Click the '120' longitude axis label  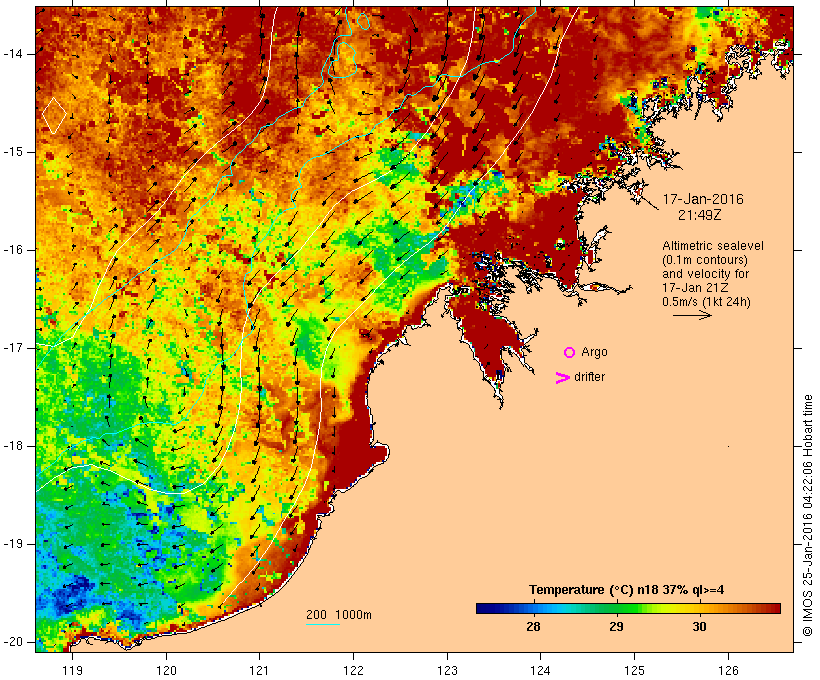click(166, 670)
